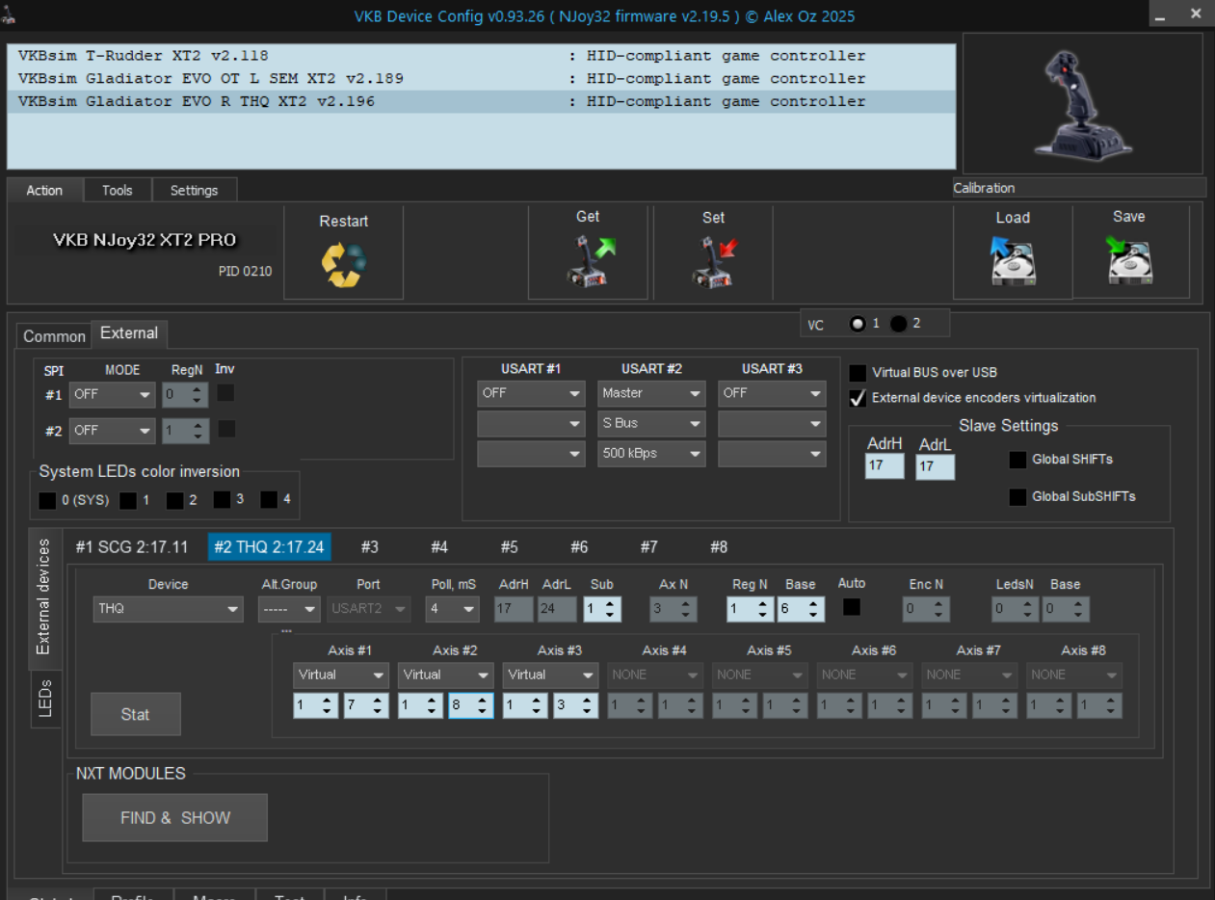Select external device tab #3
The image size is (1215, 900).
point(370,547)
